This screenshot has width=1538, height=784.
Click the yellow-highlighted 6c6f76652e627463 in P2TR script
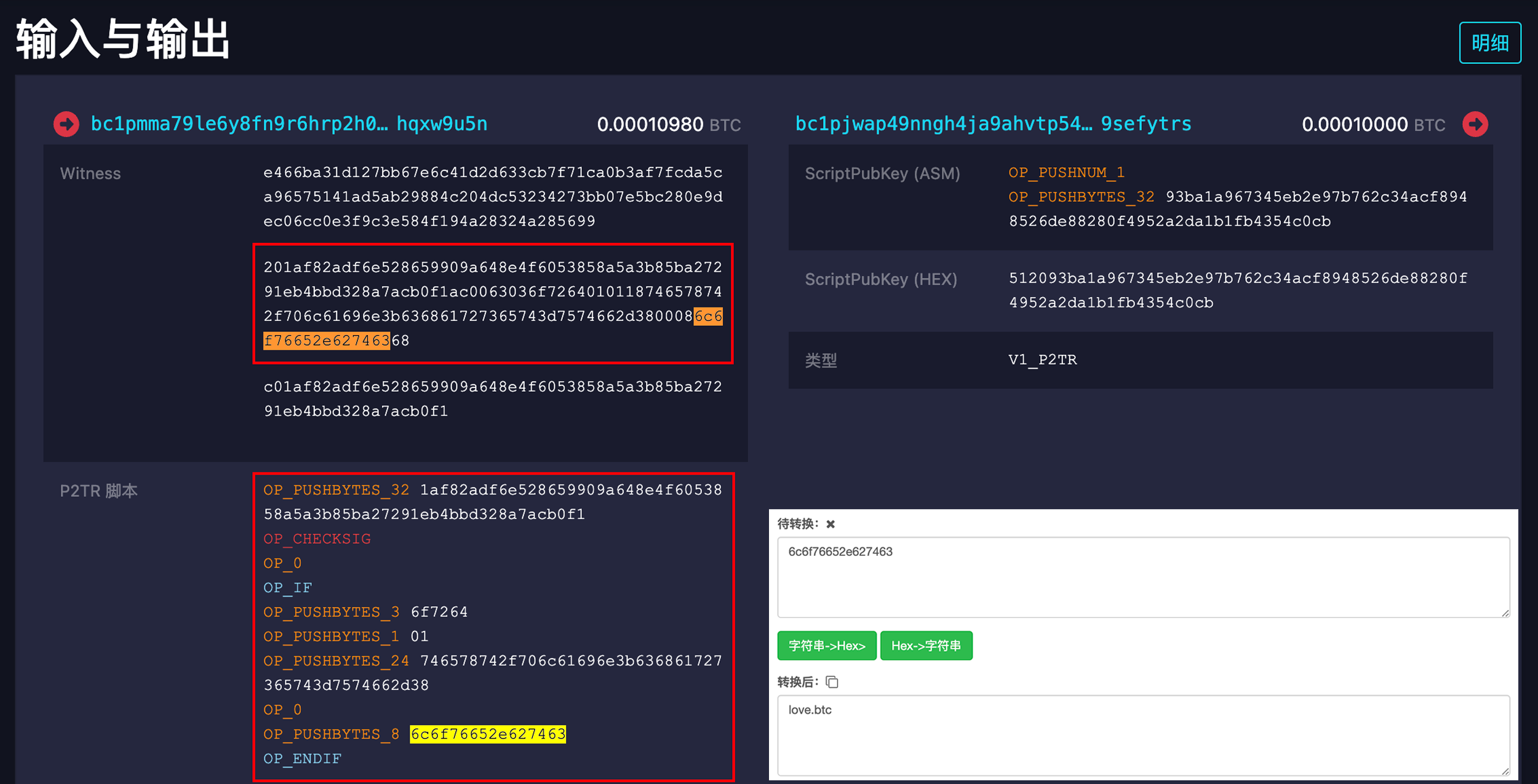pyautogui.click(x=488, y=734)
